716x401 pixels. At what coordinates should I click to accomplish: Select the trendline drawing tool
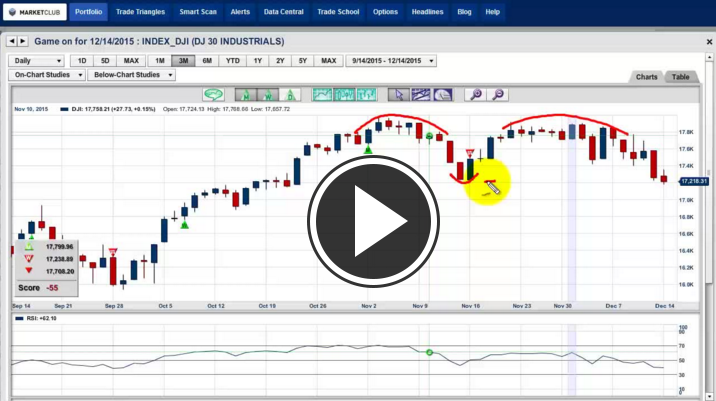[x=421, y=95]
